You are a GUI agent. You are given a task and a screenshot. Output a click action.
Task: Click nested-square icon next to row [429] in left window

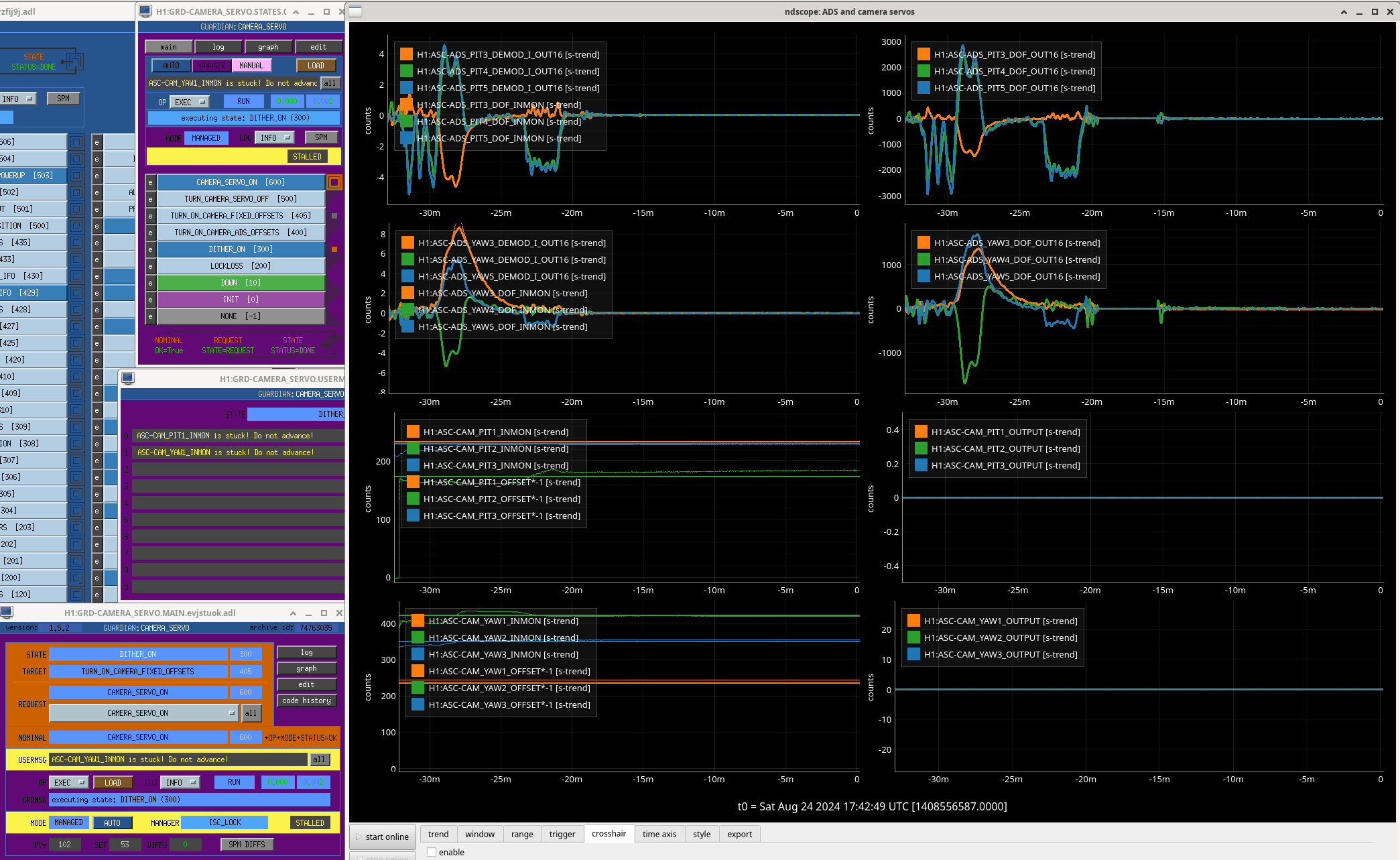click(x=76, y=293)
